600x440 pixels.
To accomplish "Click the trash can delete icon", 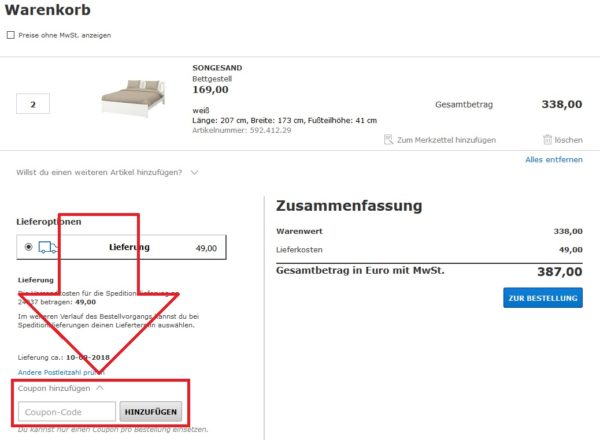I will point(547,140).
